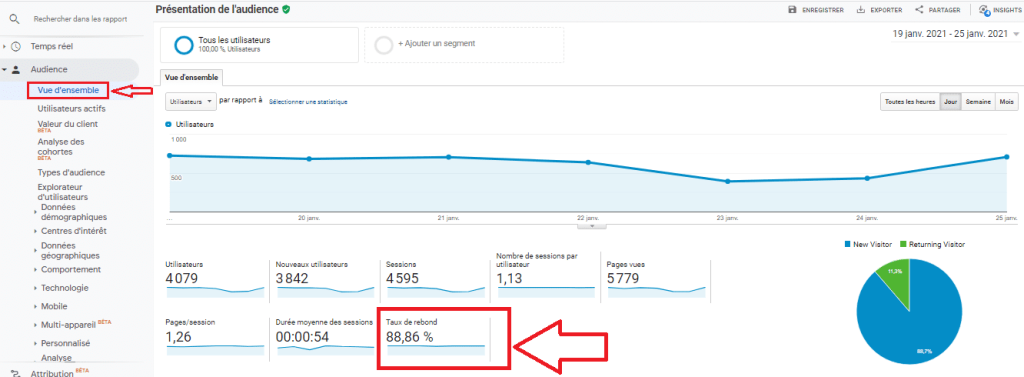This screenshot has height=377, width=1024.
Task: Open Vue d'ensemble in sidebar
Action: [x=68, y=90]
